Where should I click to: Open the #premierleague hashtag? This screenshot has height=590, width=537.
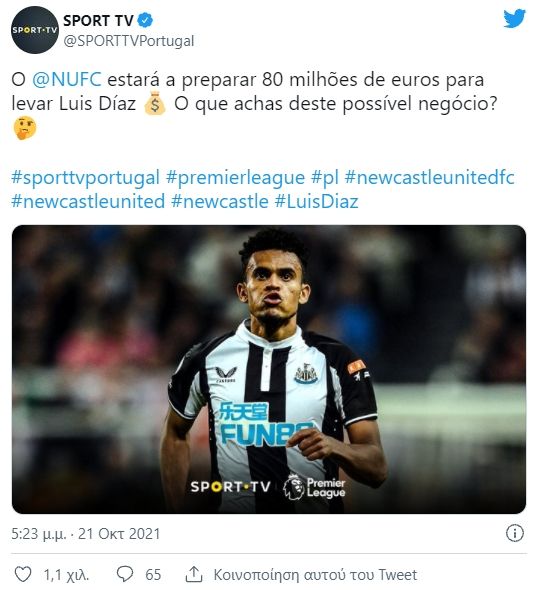[x=235, y=178]
